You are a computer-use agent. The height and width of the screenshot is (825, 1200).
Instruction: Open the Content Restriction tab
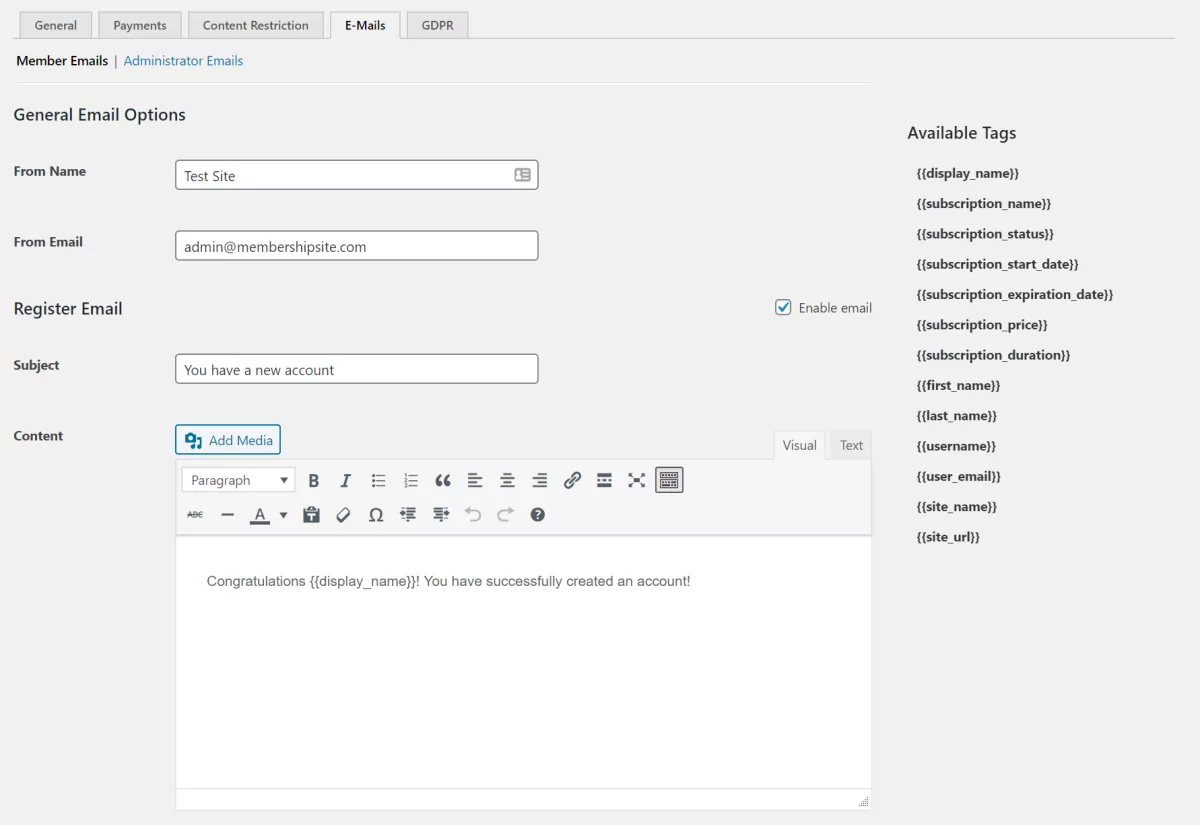(x=256, y=25)
